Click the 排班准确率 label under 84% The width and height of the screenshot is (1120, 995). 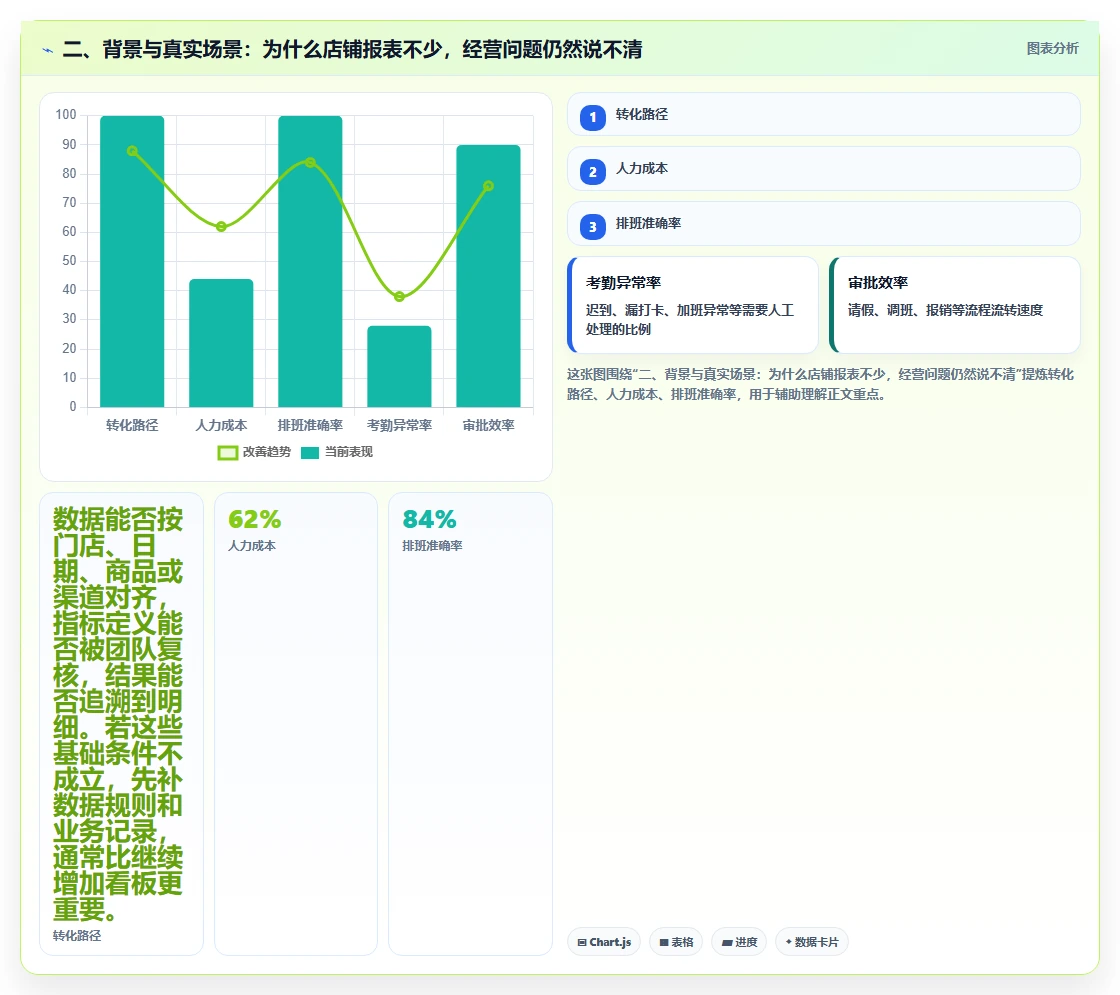(x=432, y=546)
